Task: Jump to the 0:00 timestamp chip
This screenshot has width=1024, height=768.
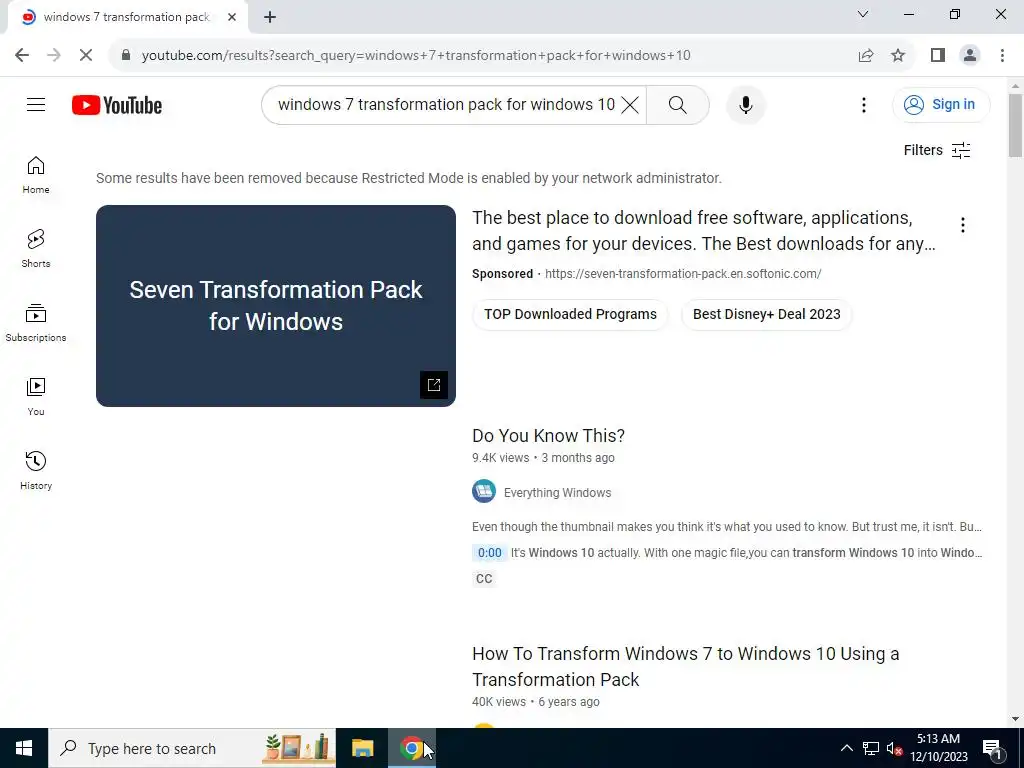Action: tap(489, 553)
